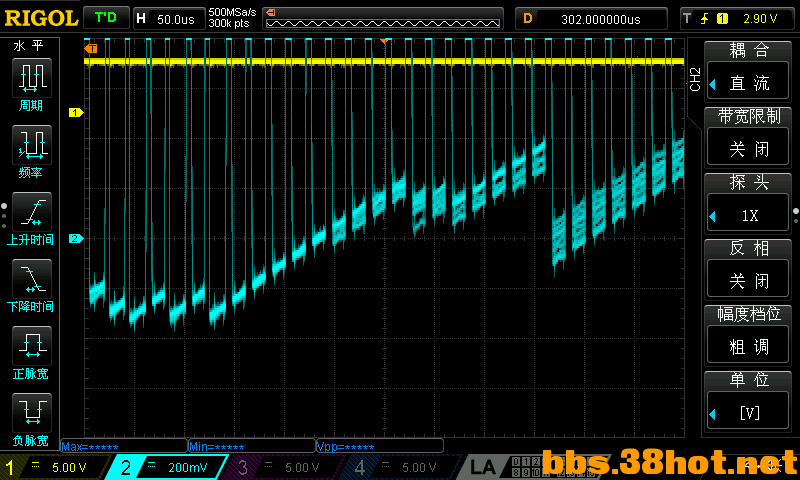
Task: Click the Max measurement readout
Action: tap(124, 446)
